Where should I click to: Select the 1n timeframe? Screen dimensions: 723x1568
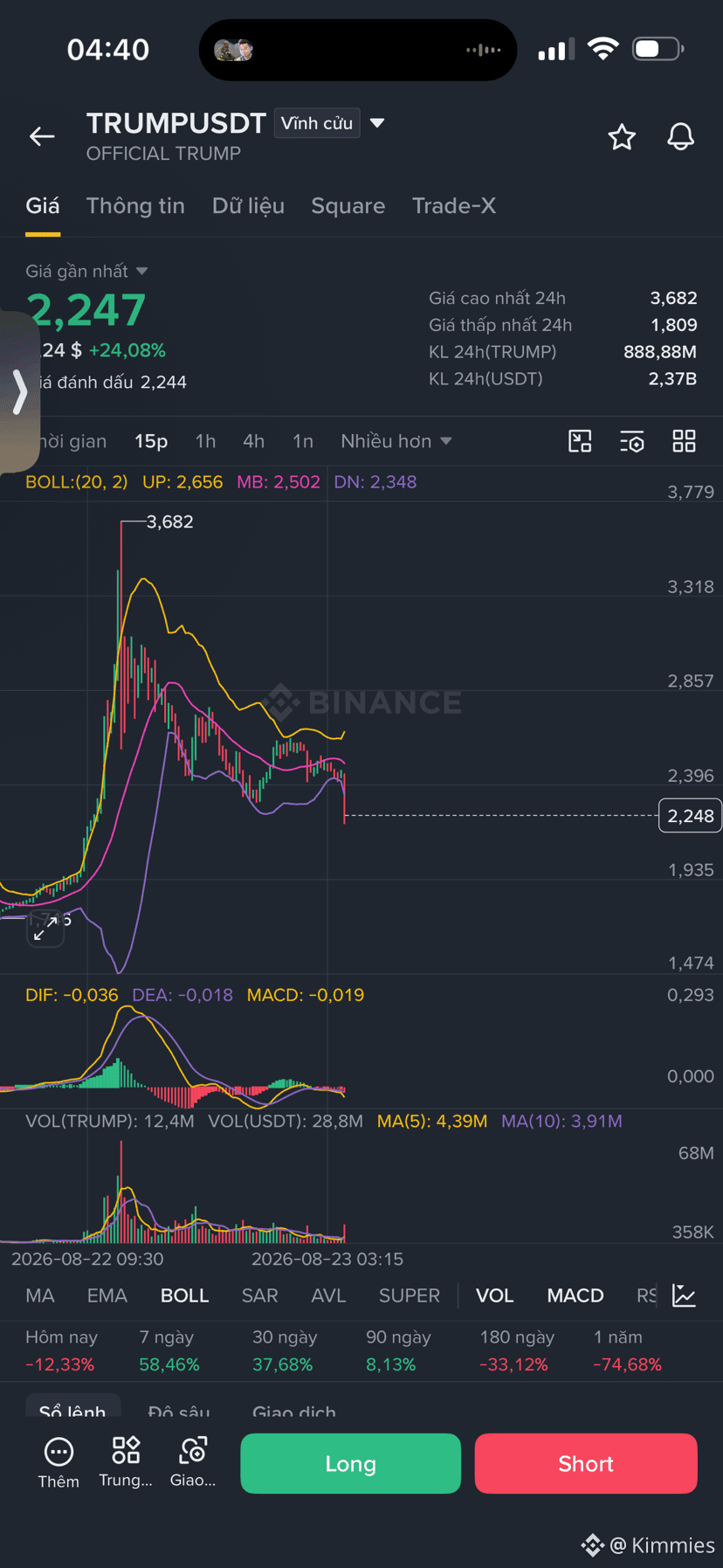302,441
